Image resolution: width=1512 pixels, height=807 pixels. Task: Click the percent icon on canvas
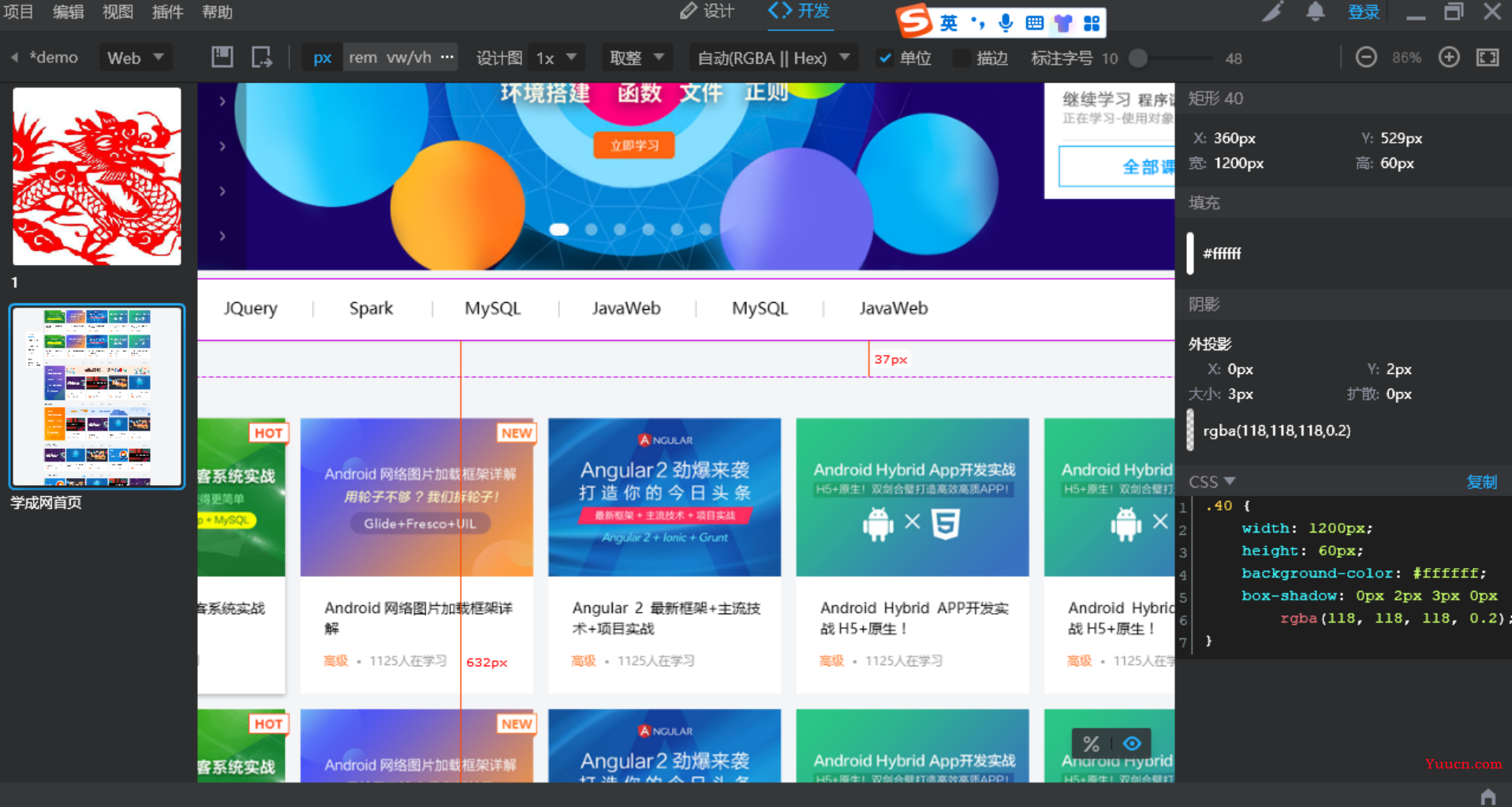(x=1091, y=743)
